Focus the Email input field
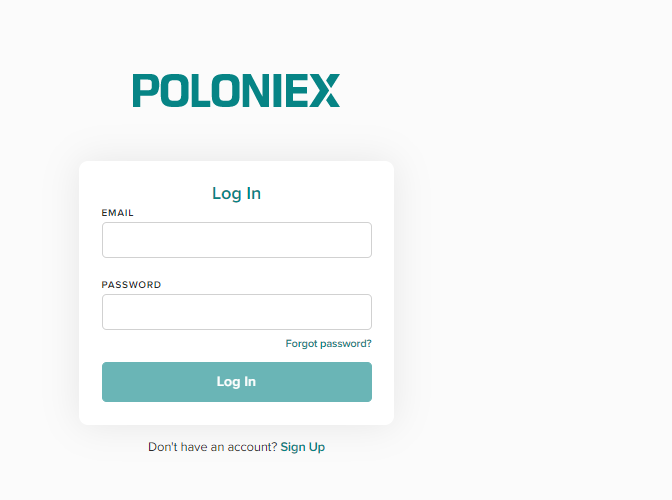The height and width of the screenshot is (500, 672). (237, 240)
